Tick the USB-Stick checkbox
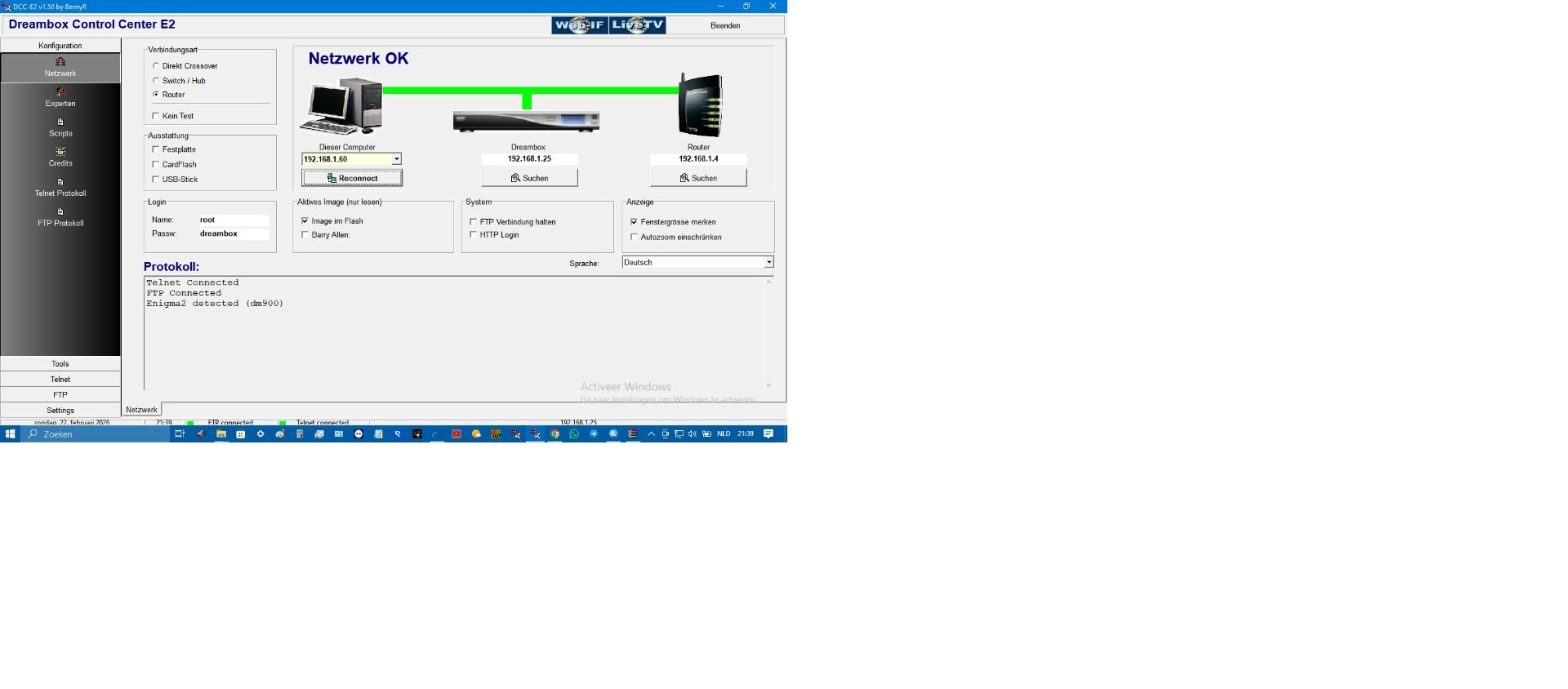 156,179
